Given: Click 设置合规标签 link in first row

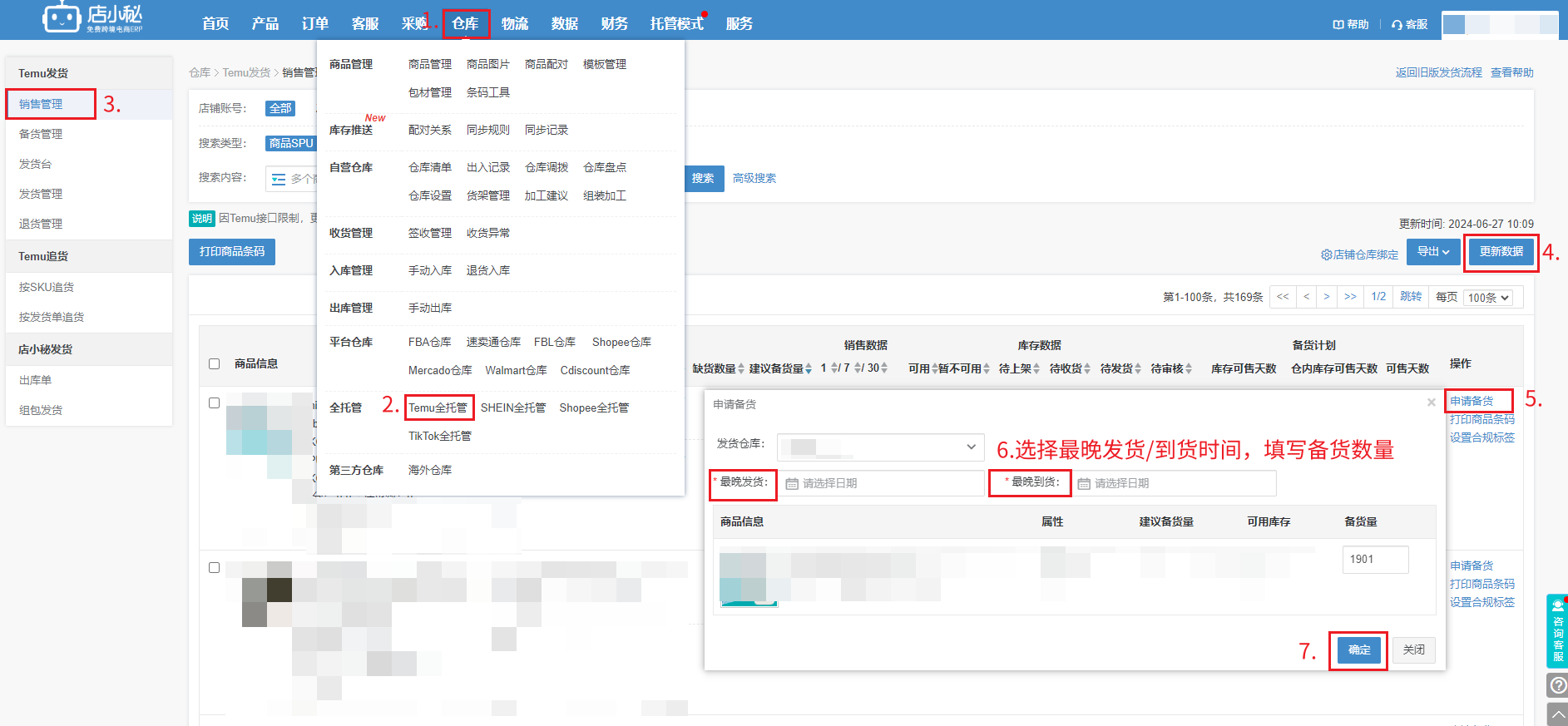Looking at the screenshot, I should [1482, 437].
